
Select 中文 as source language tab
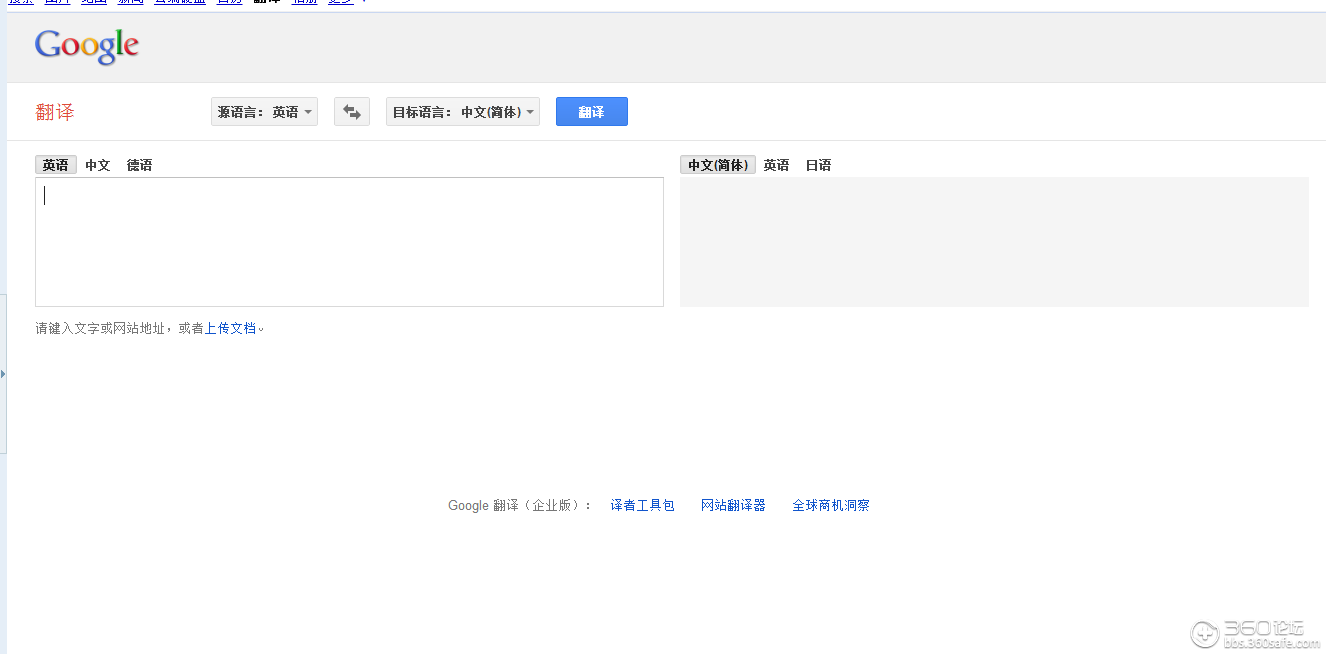tap(98, 165)
